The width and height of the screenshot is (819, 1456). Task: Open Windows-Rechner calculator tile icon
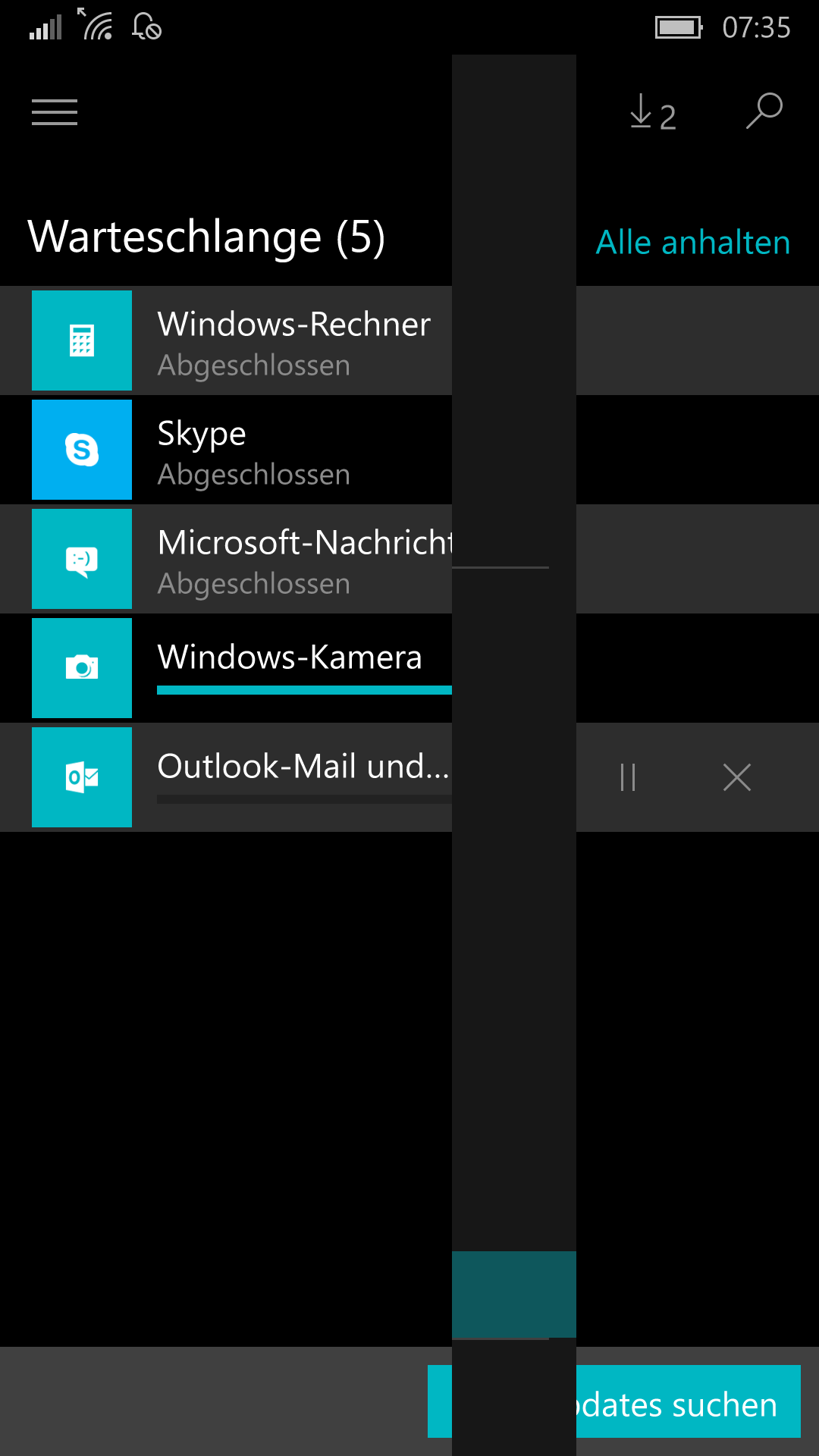82,340
